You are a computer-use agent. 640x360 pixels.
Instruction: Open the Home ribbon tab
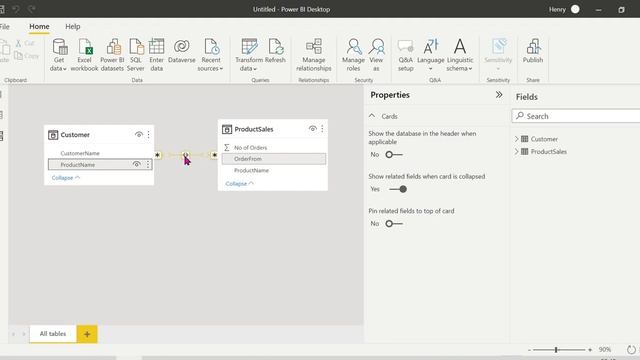coord(39,27)
